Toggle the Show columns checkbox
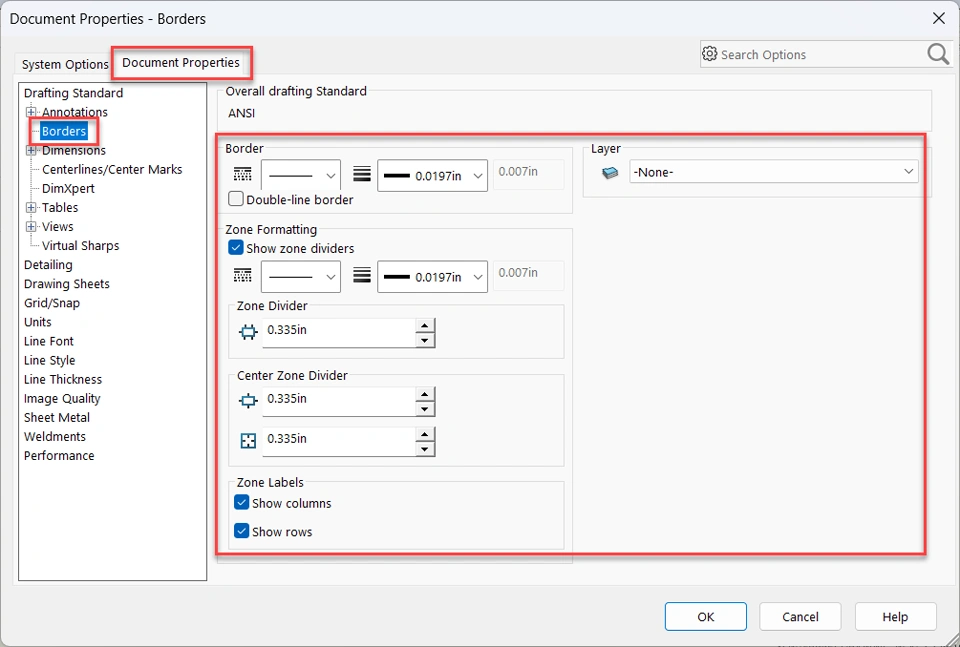 242,503
